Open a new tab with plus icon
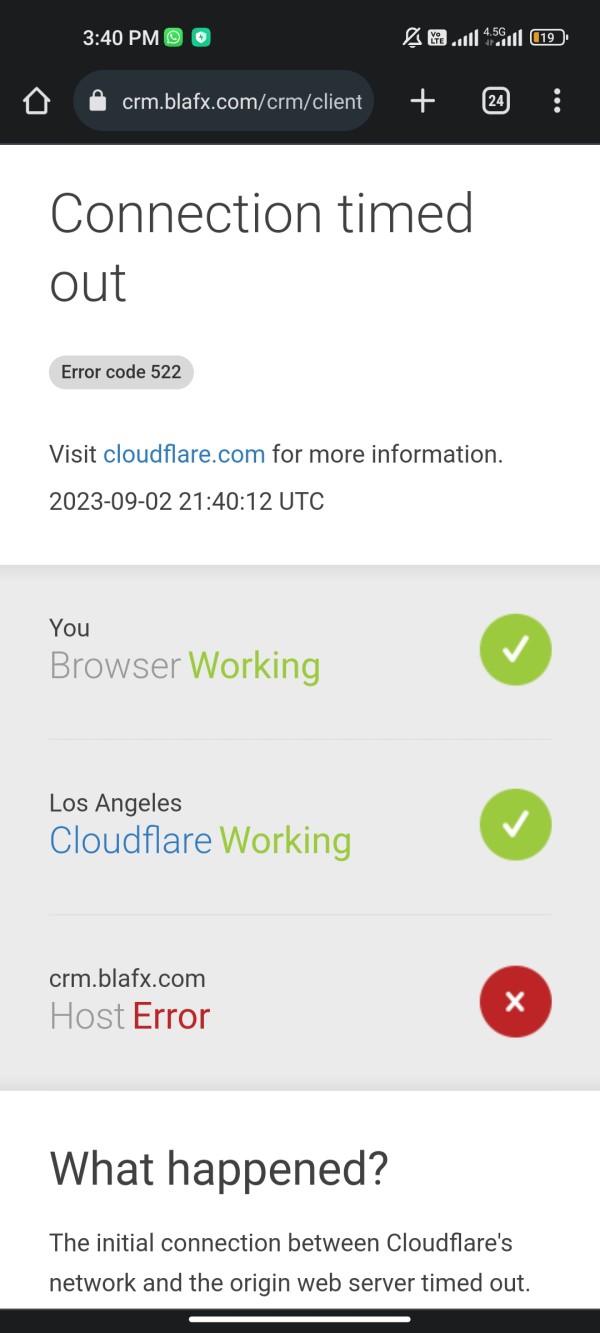 point(423,100)
